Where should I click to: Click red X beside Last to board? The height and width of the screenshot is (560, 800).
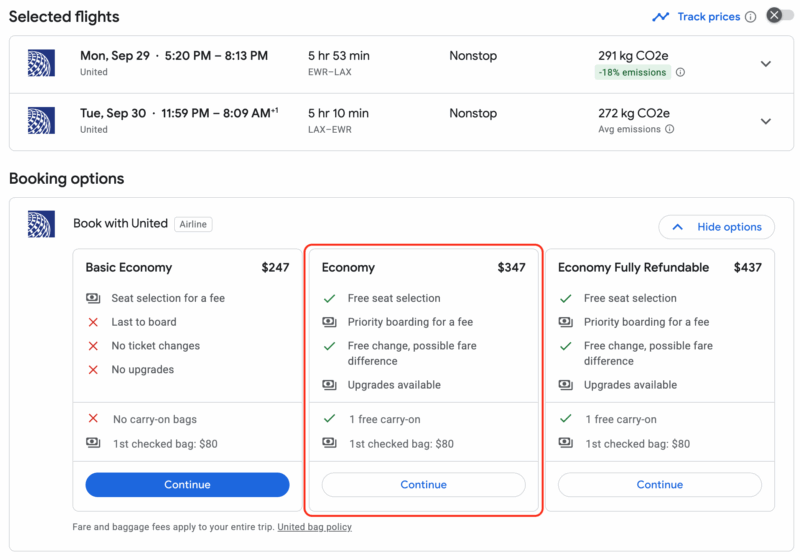tap(93, 322)
